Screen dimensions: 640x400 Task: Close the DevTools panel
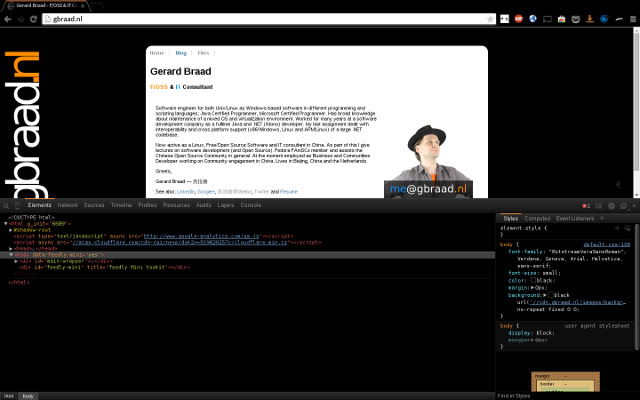634,205
